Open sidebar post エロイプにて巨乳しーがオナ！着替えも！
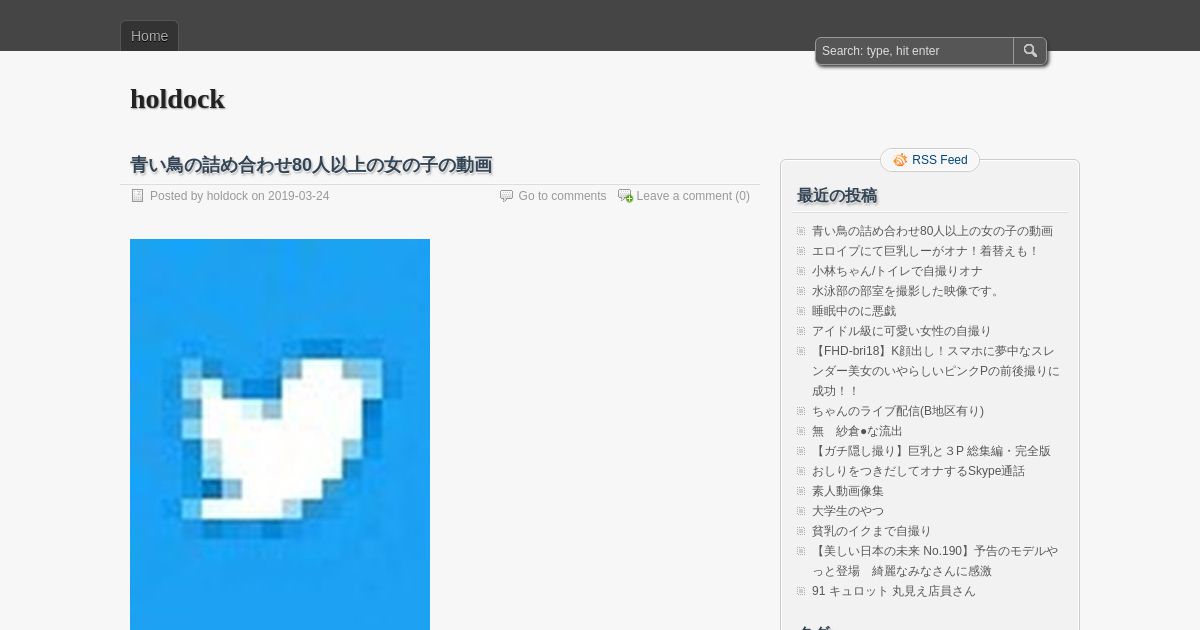The width and height of the screenshot is (1200, 630). 926,251
